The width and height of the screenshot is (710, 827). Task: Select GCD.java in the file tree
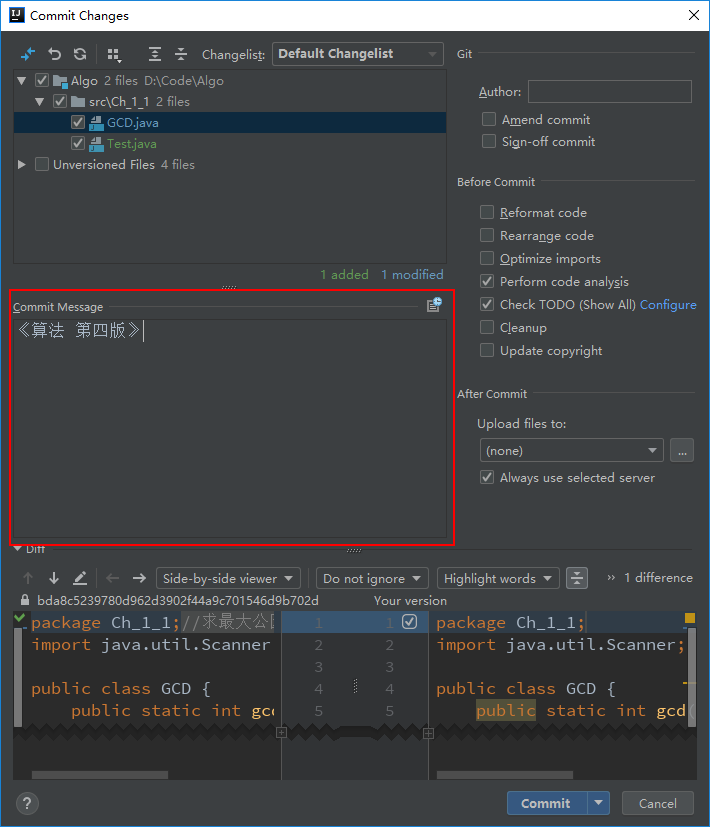[132, 123]
